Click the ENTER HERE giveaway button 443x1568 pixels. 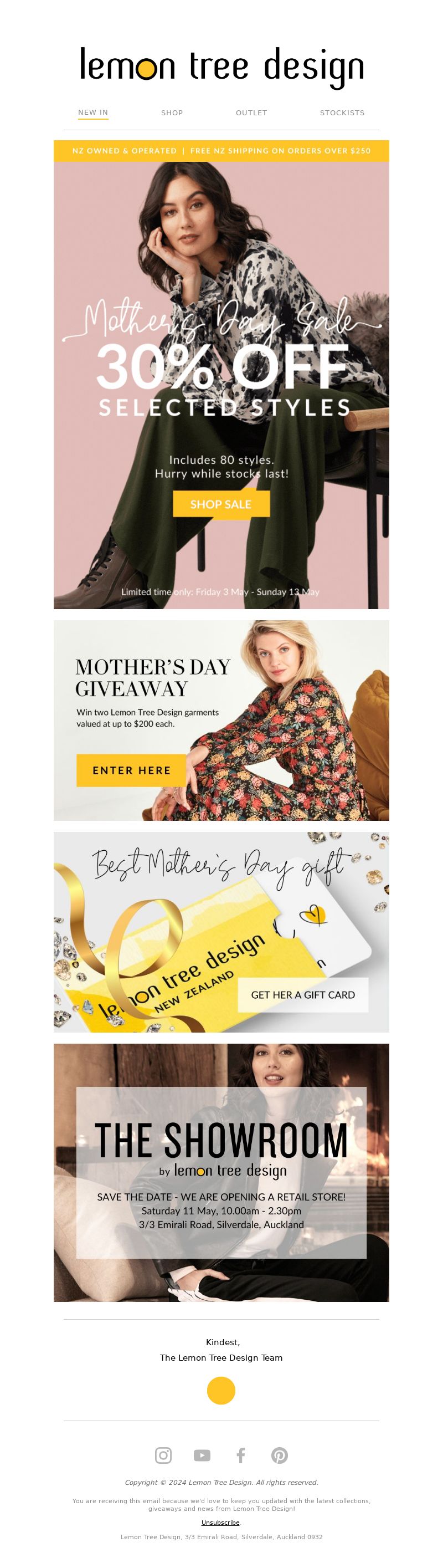(x=131, y=770)
